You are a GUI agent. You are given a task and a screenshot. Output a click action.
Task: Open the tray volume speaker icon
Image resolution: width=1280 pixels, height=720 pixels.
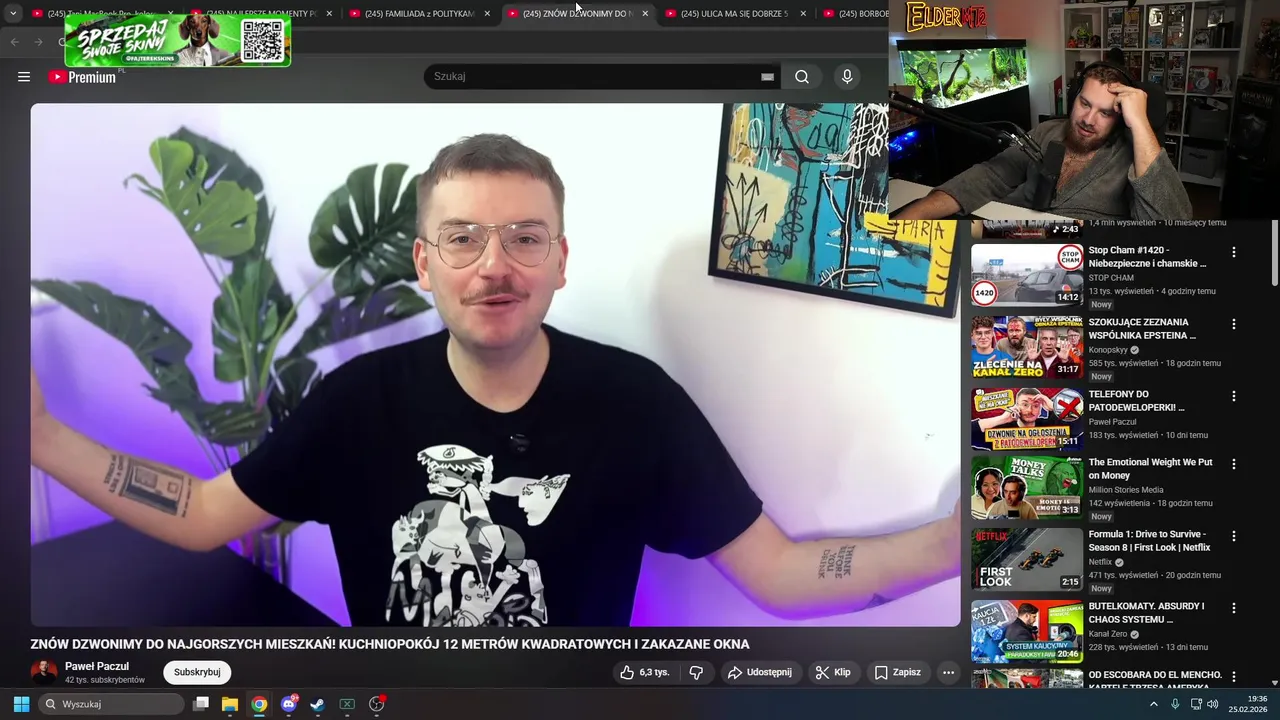1212,704
